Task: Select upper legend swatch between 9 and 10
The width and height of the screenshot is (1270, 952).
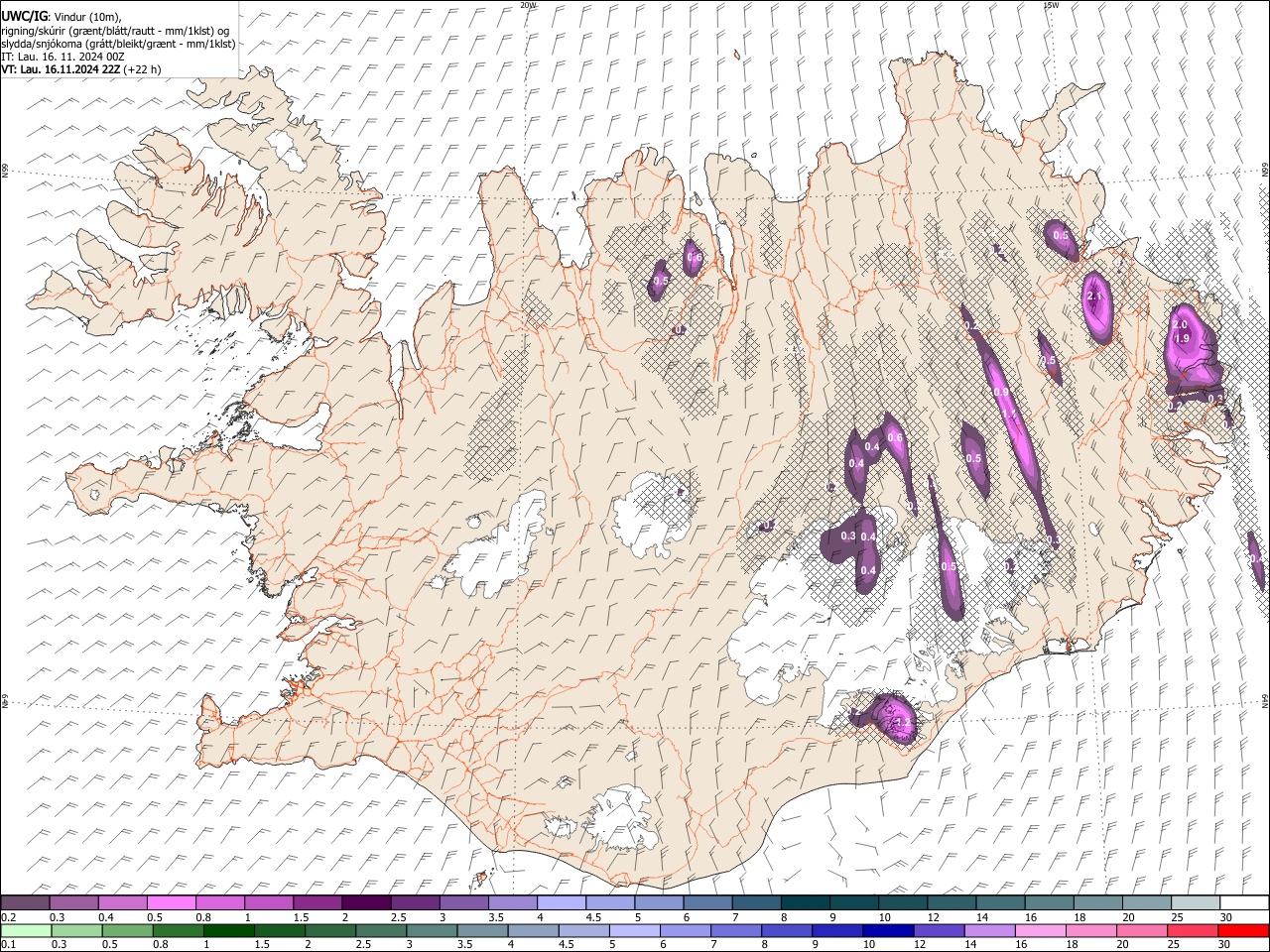Action: tap(853, 903)
